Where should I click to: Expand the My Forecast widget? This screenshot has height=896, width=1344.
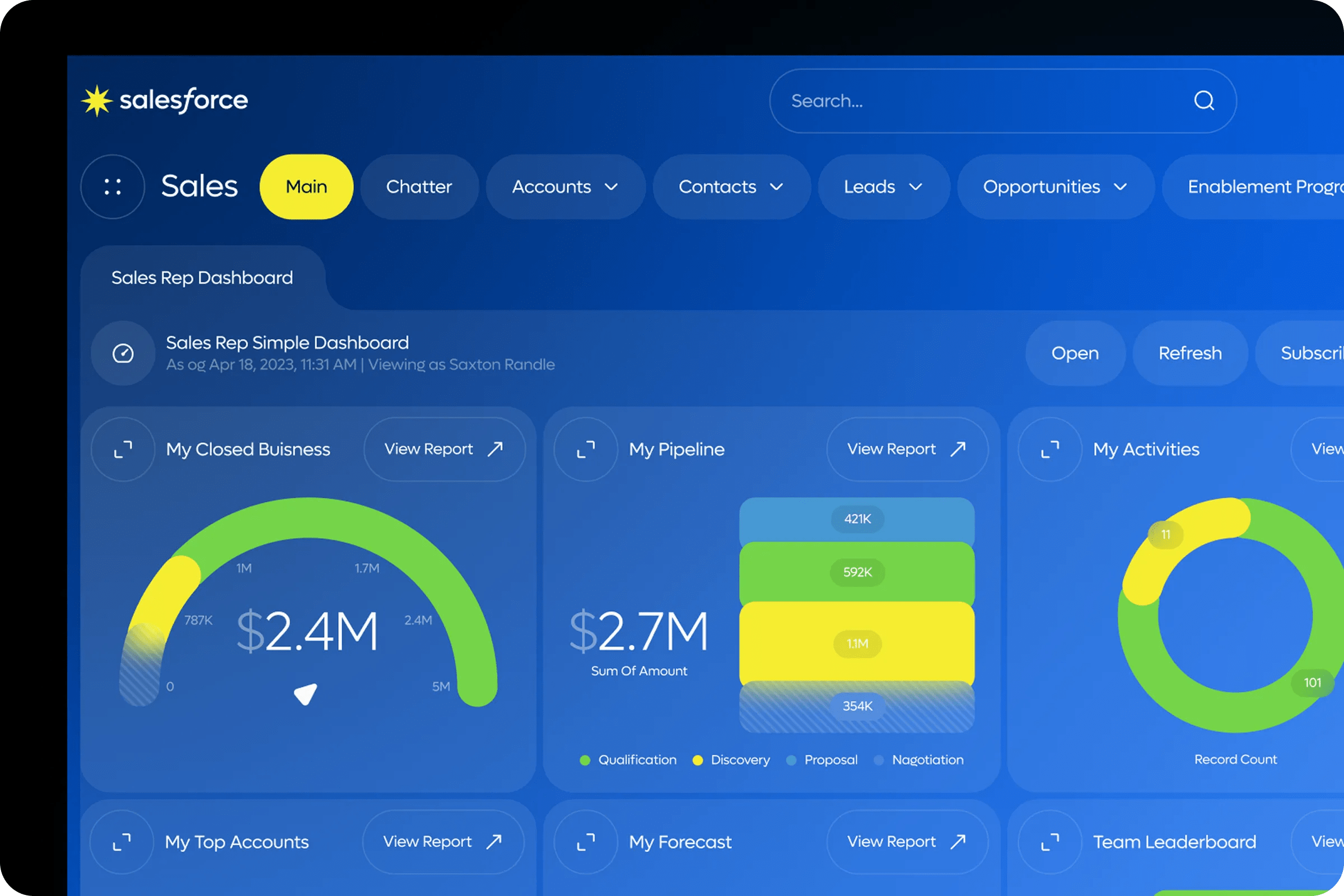click(x=586, y=842)
